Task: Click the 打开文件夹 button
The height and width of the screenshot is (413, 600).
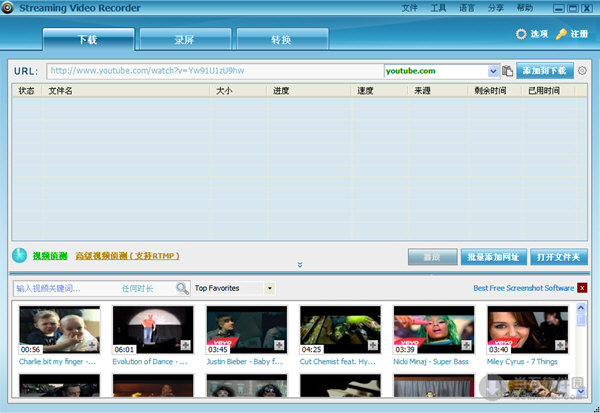Action: [x=559, y=257]
